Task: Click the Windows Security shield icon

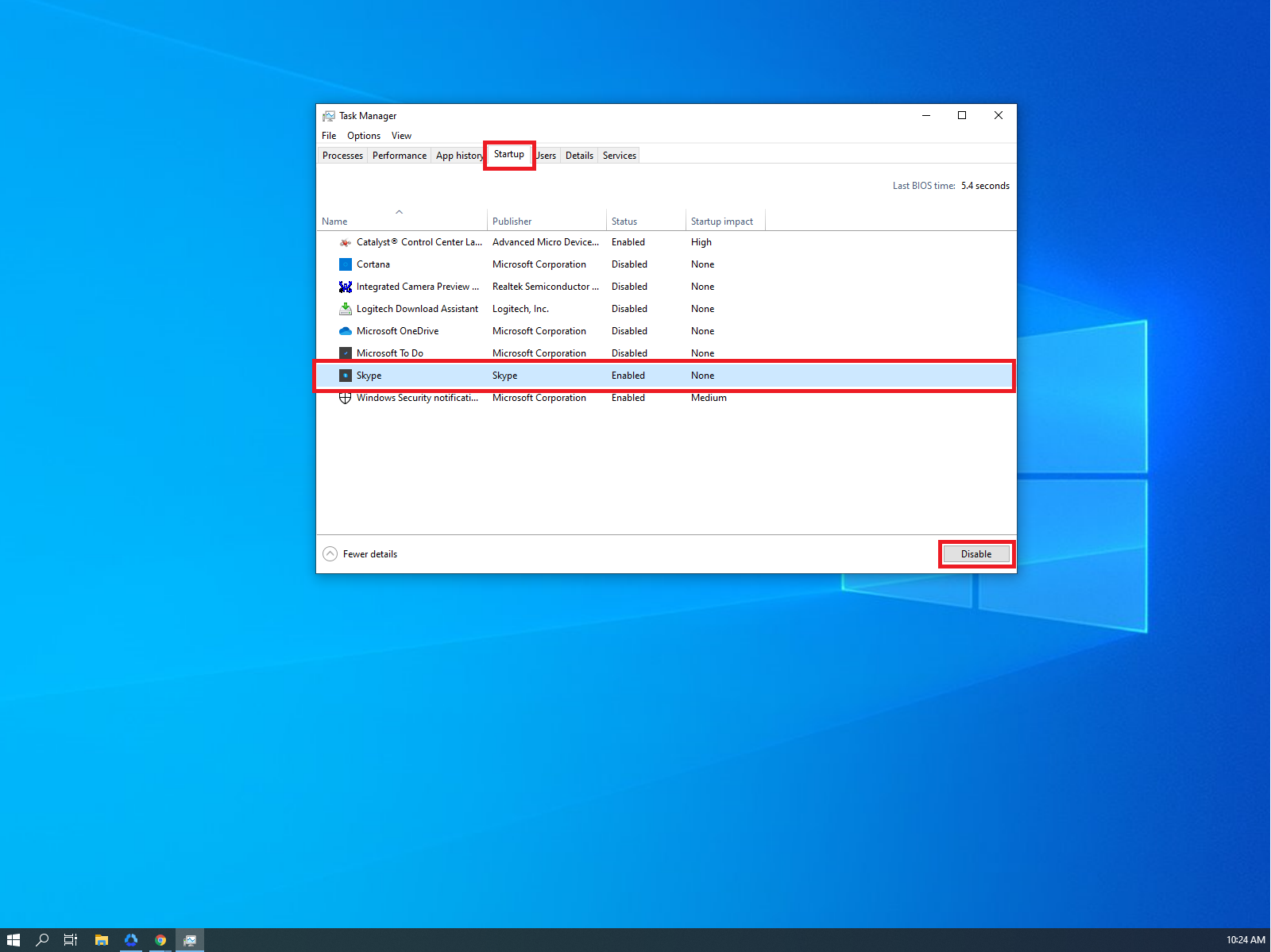Action: pos(346,398)
